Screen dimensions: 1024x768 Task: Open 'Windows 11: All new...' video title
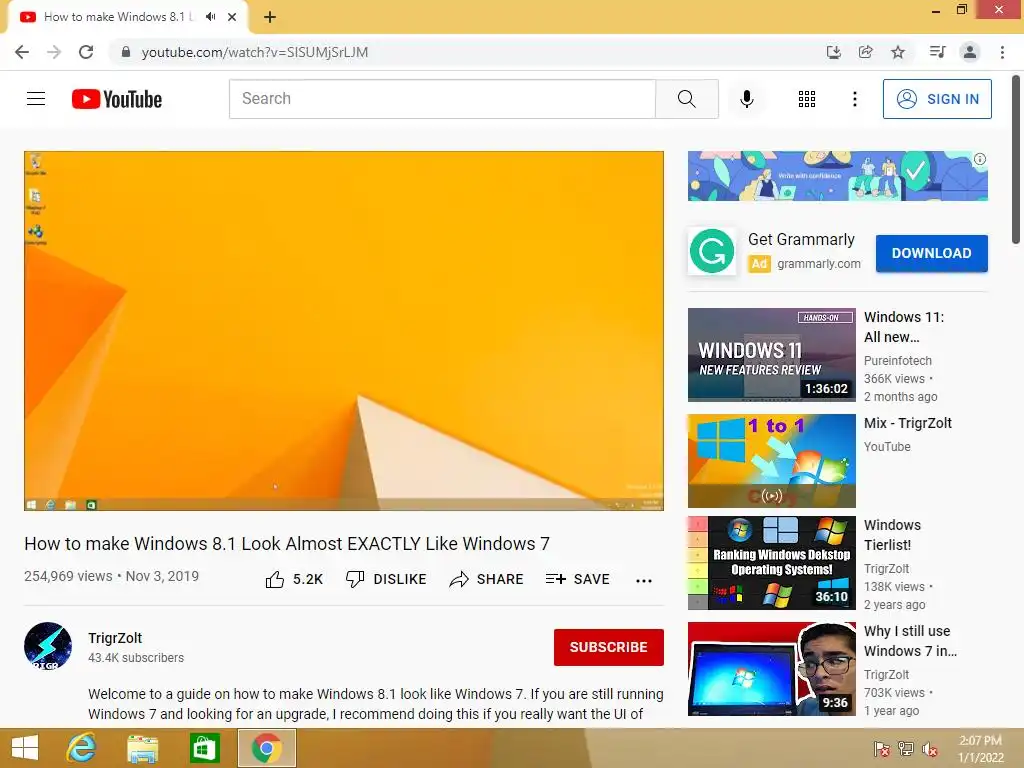coord(904,327)
